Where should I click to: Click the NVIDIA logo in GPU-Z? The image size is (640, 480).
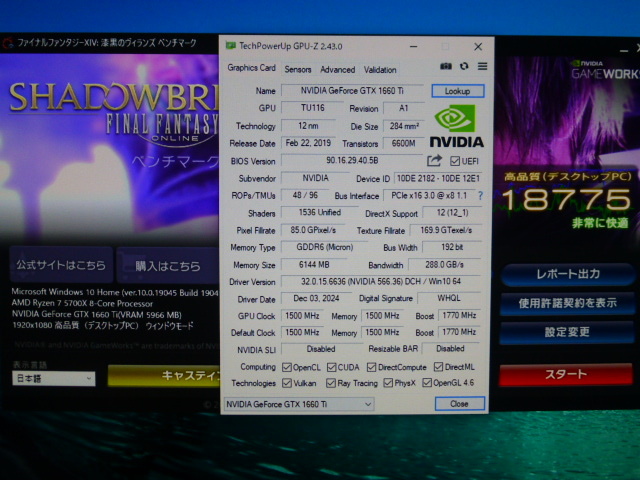click(456, 126)
